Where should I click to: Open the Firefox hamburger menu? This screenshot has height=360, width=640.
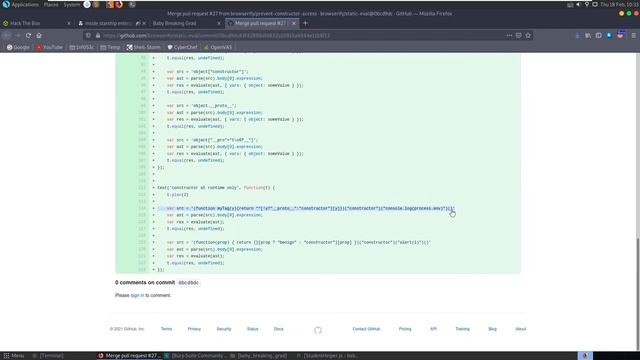pyautogui.click(x=633, y=36)
